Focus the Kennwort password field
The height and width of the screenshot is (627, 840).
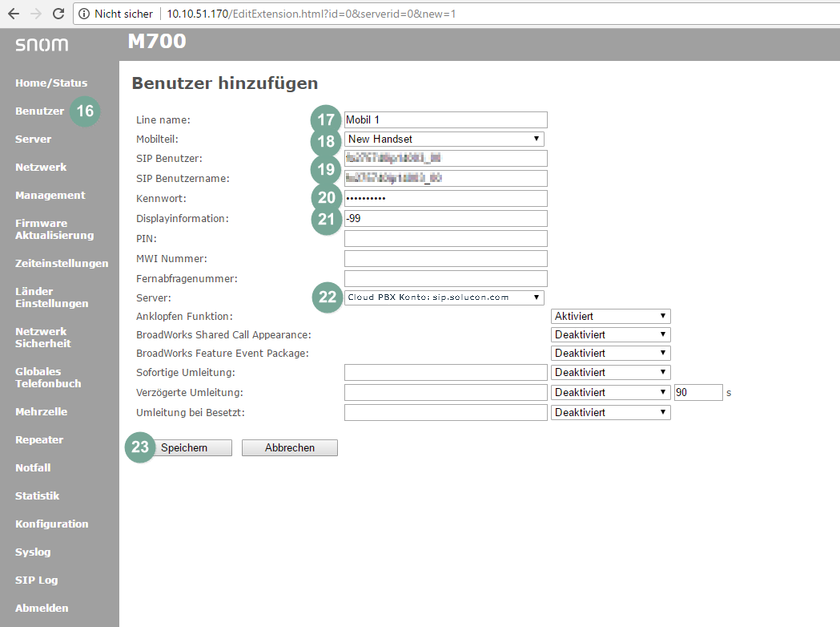click(x=446, y=199)
